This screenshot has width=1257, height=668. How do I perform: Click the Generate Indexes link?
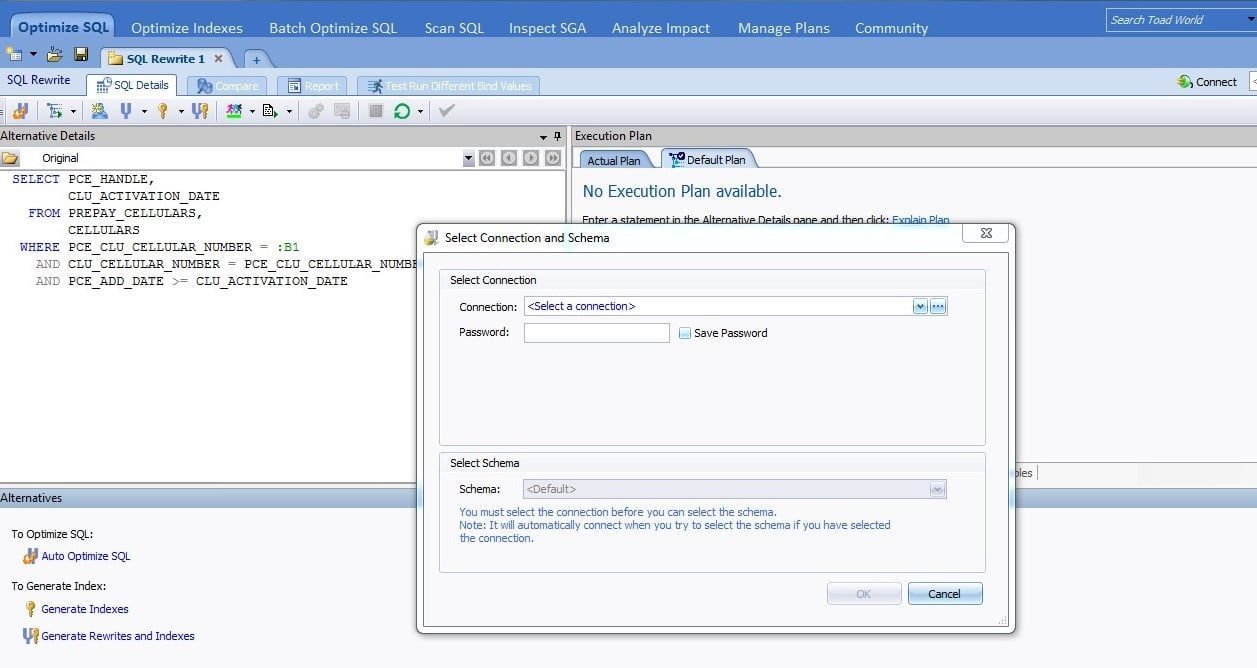tap(85, 609)
